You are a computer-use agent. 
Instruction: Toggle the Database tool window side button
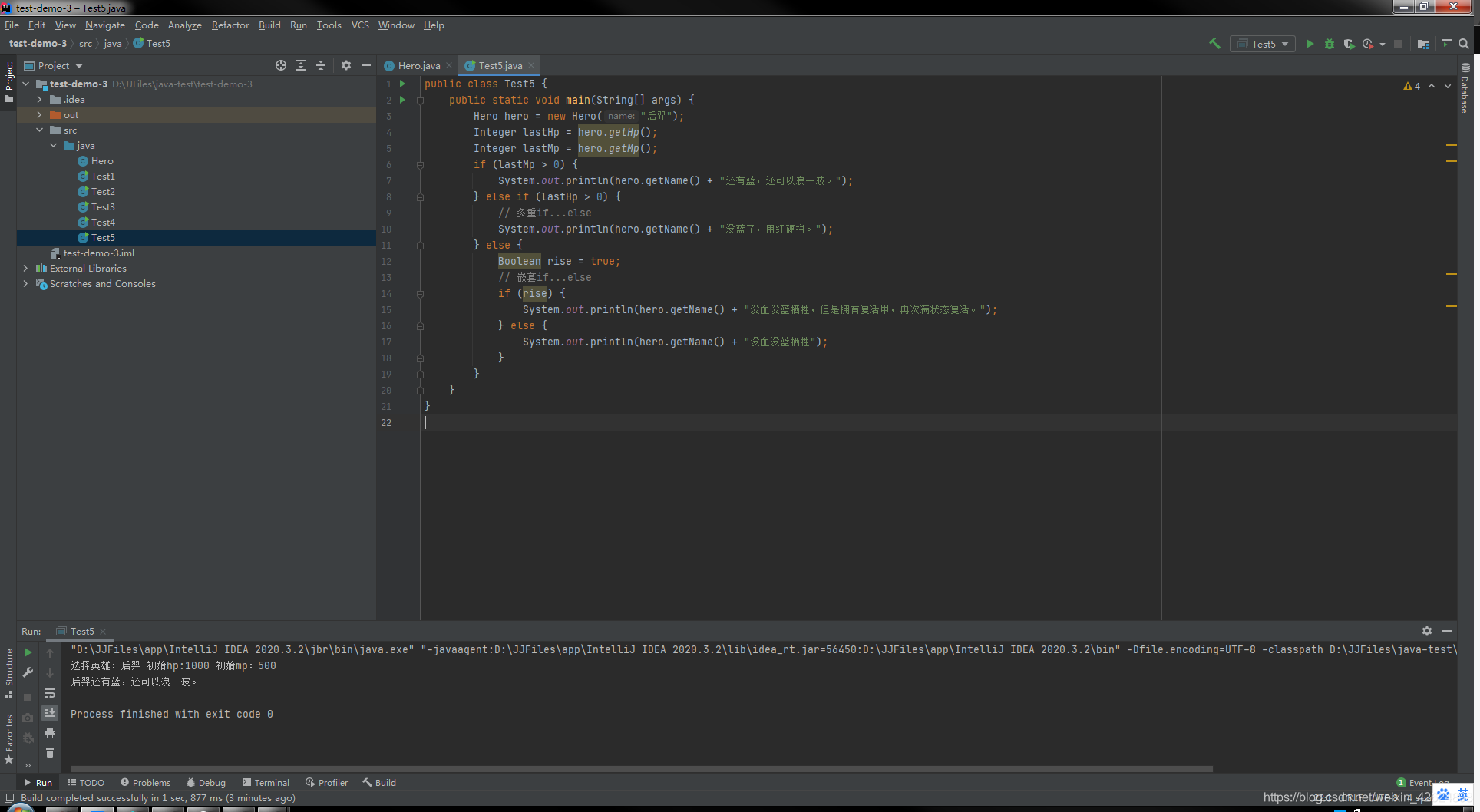1465,87
